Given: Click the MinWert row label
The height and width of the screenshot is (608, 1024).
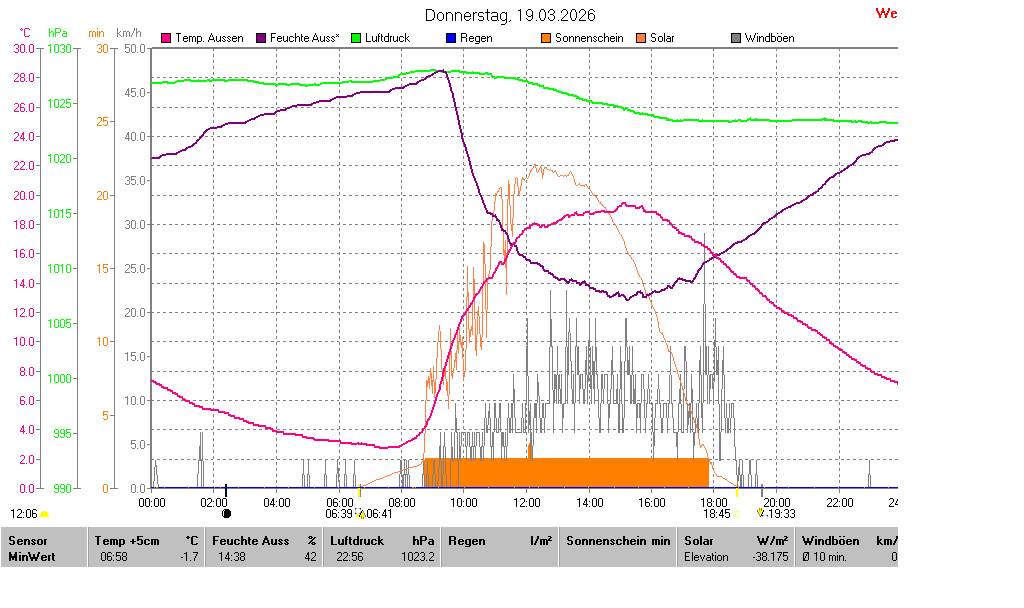Looking at the screenshot, I should point(32,557).
